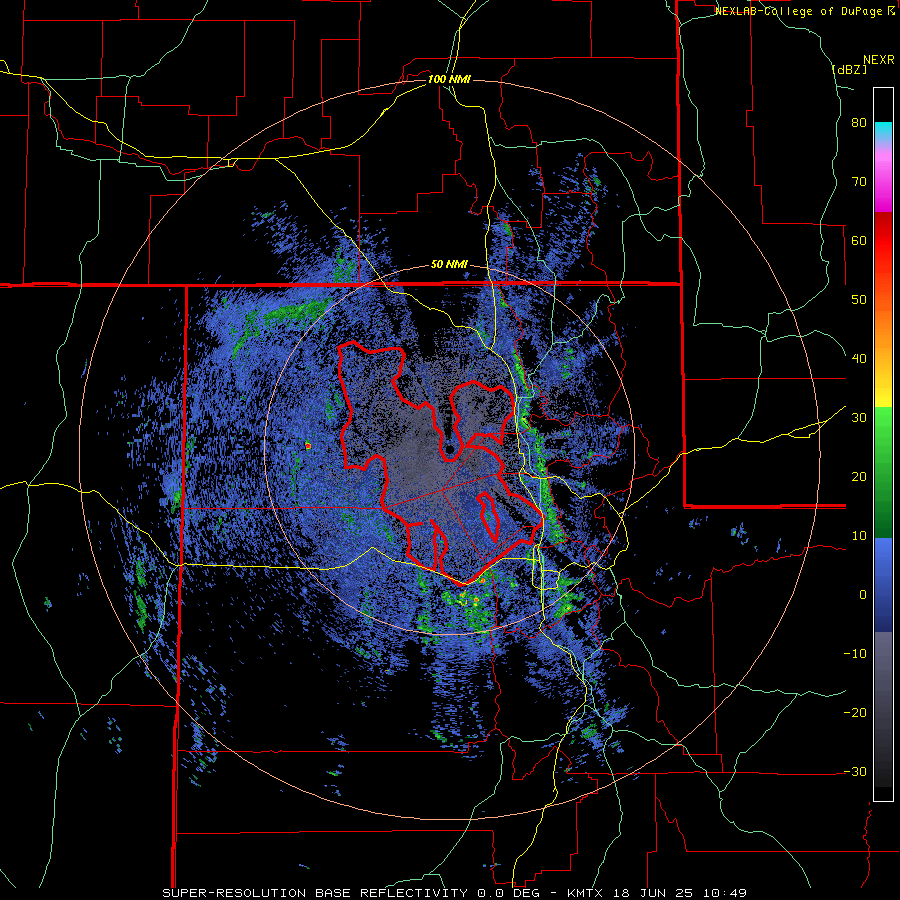The image size is (900, 900).
Task: Click the SUPER-RESOLUTION BASE REFLECTIVITY caption text
Action: pos(314,893)
